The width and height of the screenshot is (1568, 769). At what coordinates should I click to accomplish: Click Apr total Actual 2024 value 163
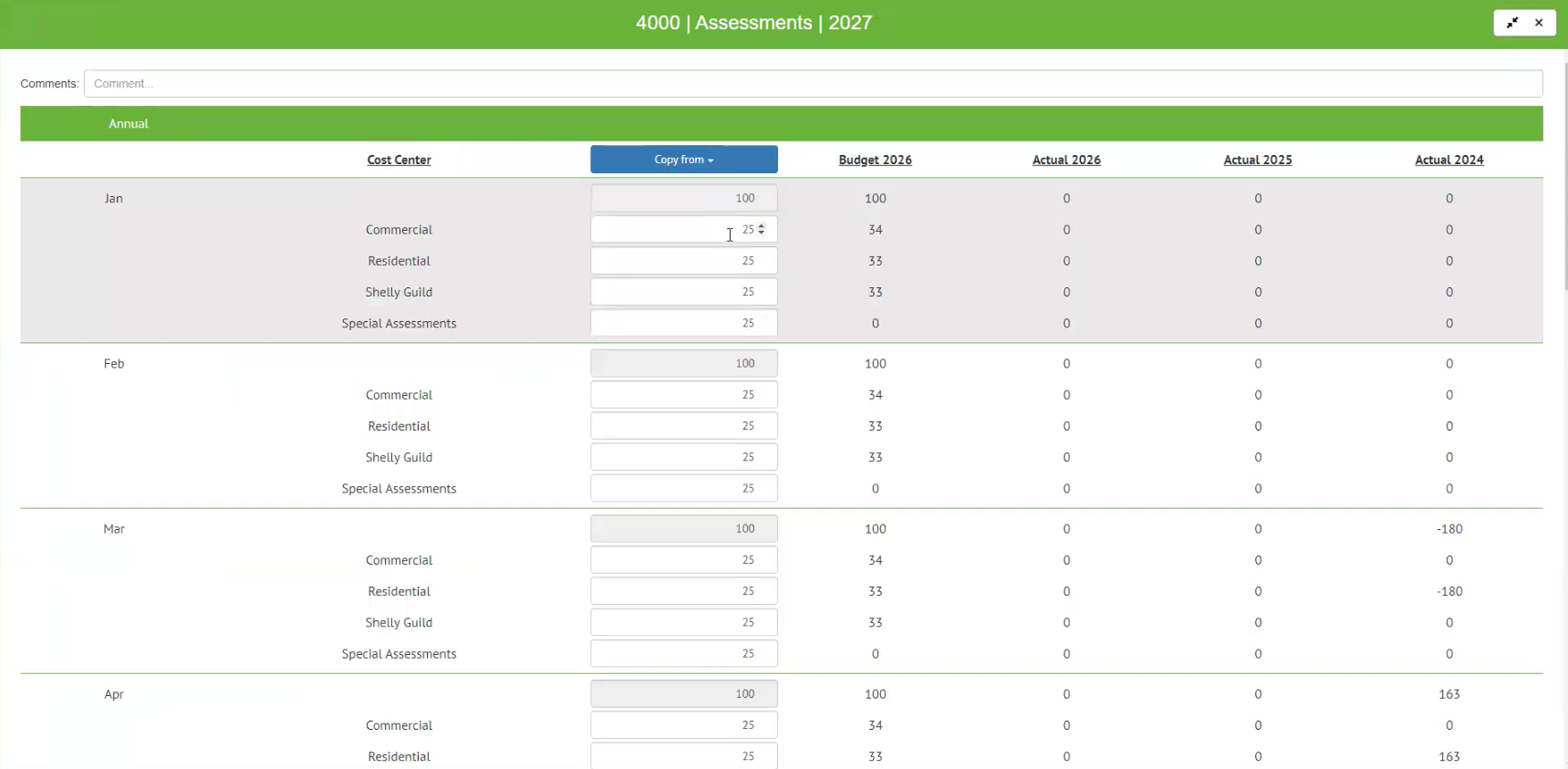(x=1449, y=693)
